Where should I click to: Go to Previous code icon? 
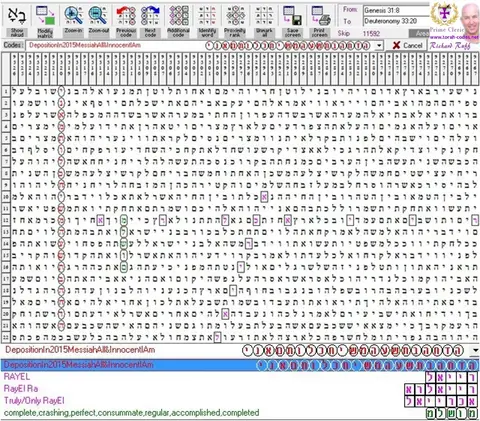pyautogui.click(x=126, y=16)
